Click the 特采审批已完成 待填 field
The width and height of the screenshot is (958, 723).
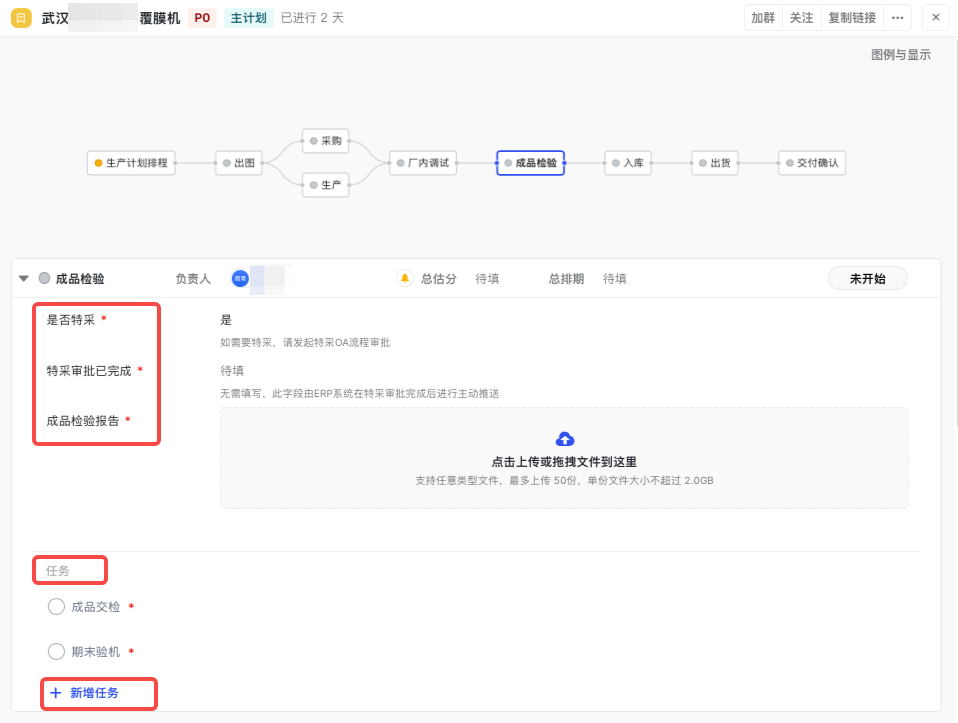[232, 371]
